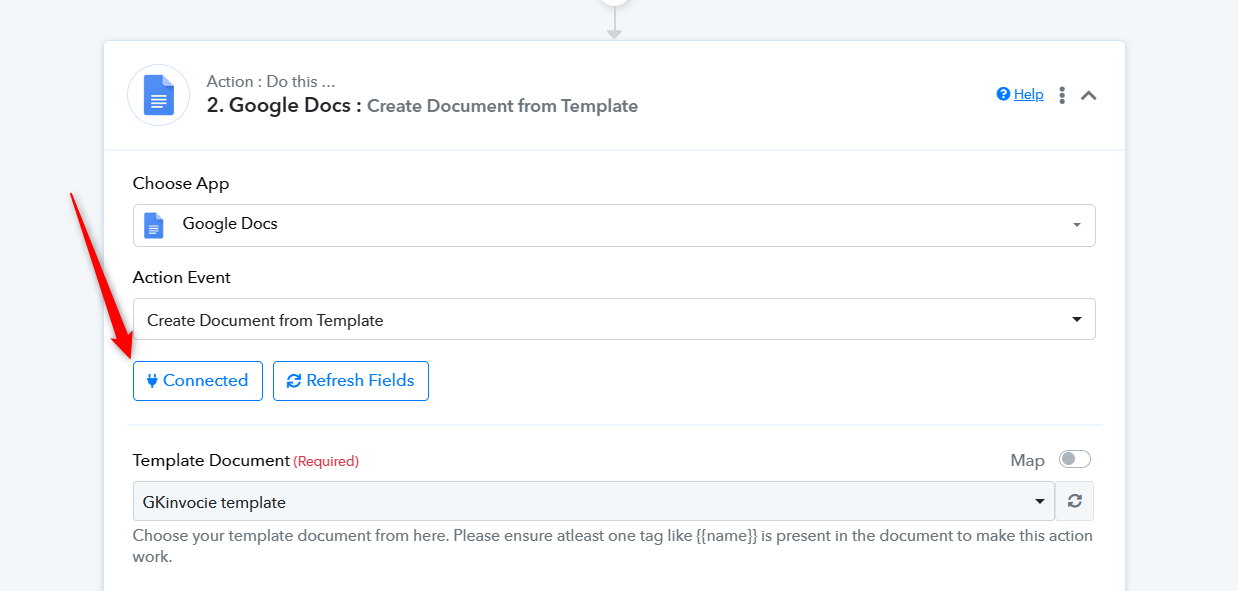Collapse the action step with chevron
This screenshot has width=1238, height=591.
(1089, 95)
